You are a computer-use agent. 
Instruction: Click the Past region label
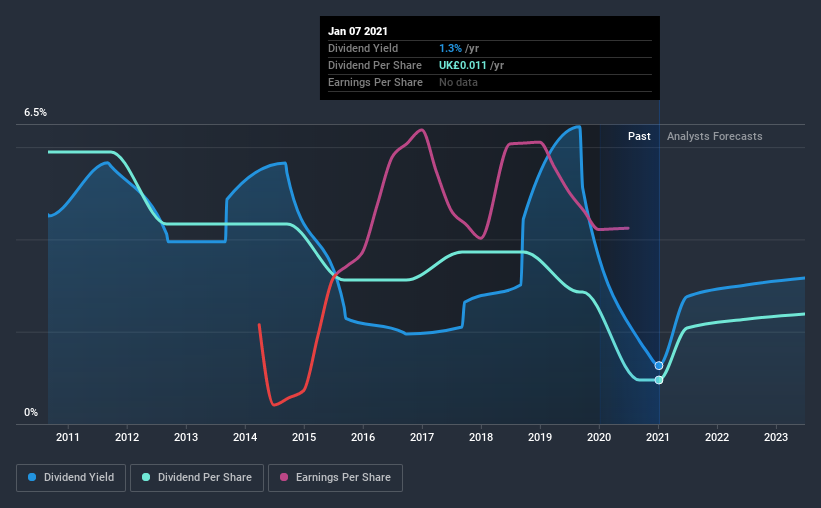(639, 136)
